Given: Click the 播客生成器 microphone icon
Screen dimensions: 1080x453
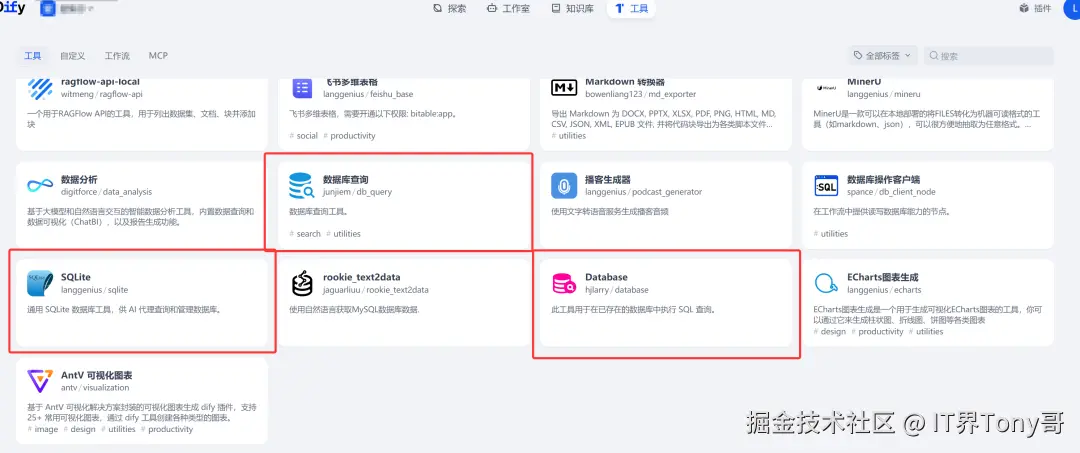Looking at the screenshot, I should coord(564,186).
